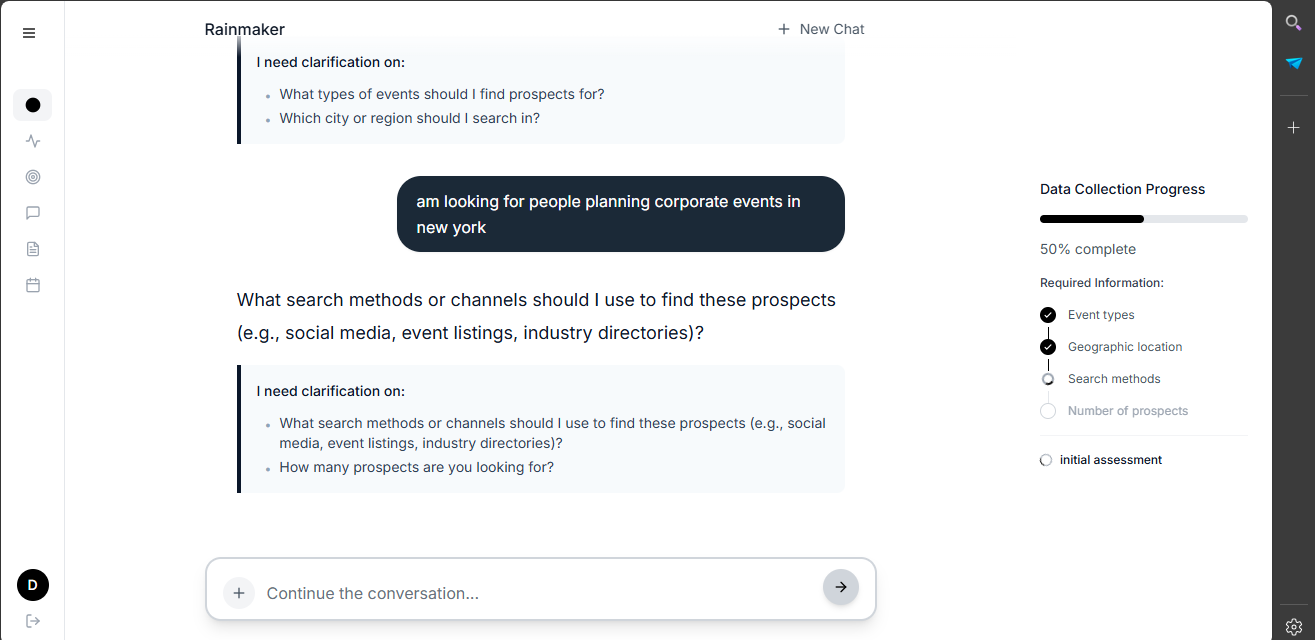Click the Data Collection Progress bar

click(1144, 219)
